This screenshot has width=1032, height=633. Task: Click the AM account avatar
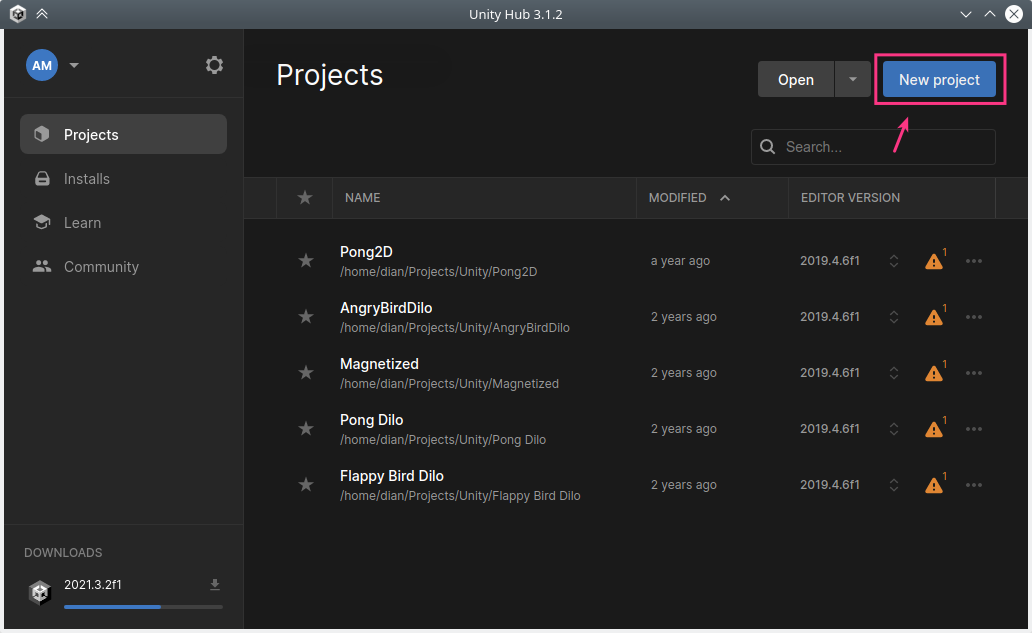point(42,65)
